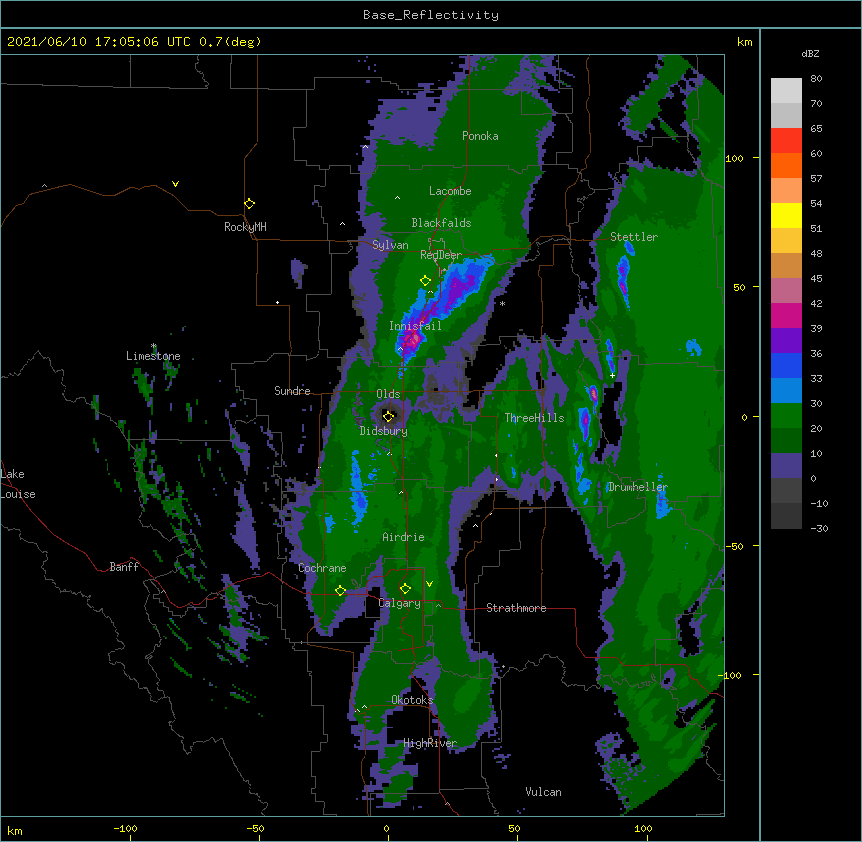Click the -30 dBZ legend value
This screenshot has width=862, height=842.
(819, 528)
